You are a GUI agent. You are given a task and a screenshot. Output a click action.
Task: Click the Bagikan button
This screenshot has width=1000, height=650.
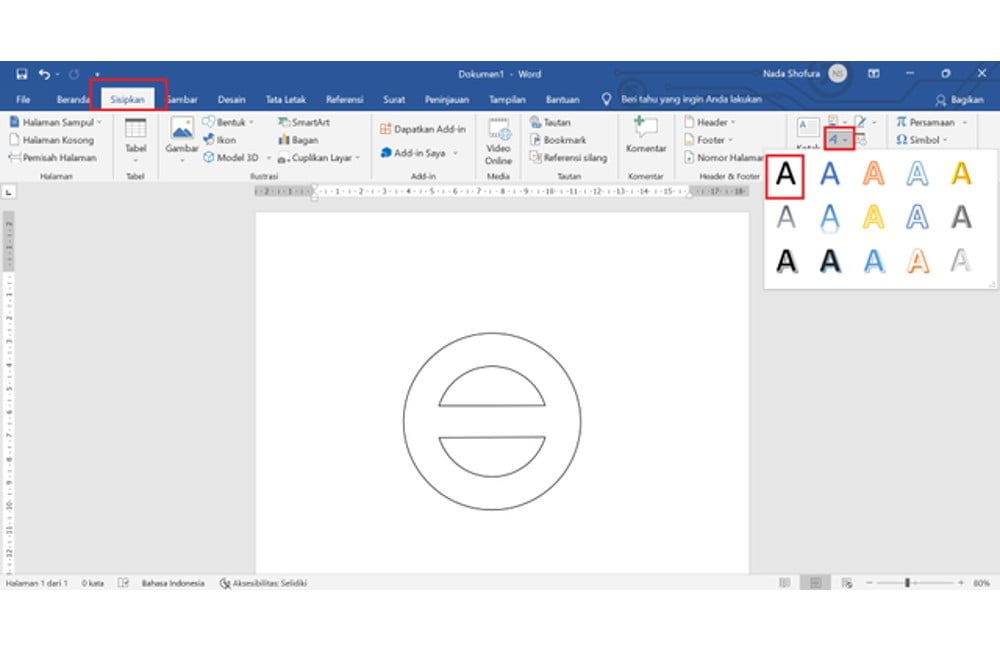(961, 99)
